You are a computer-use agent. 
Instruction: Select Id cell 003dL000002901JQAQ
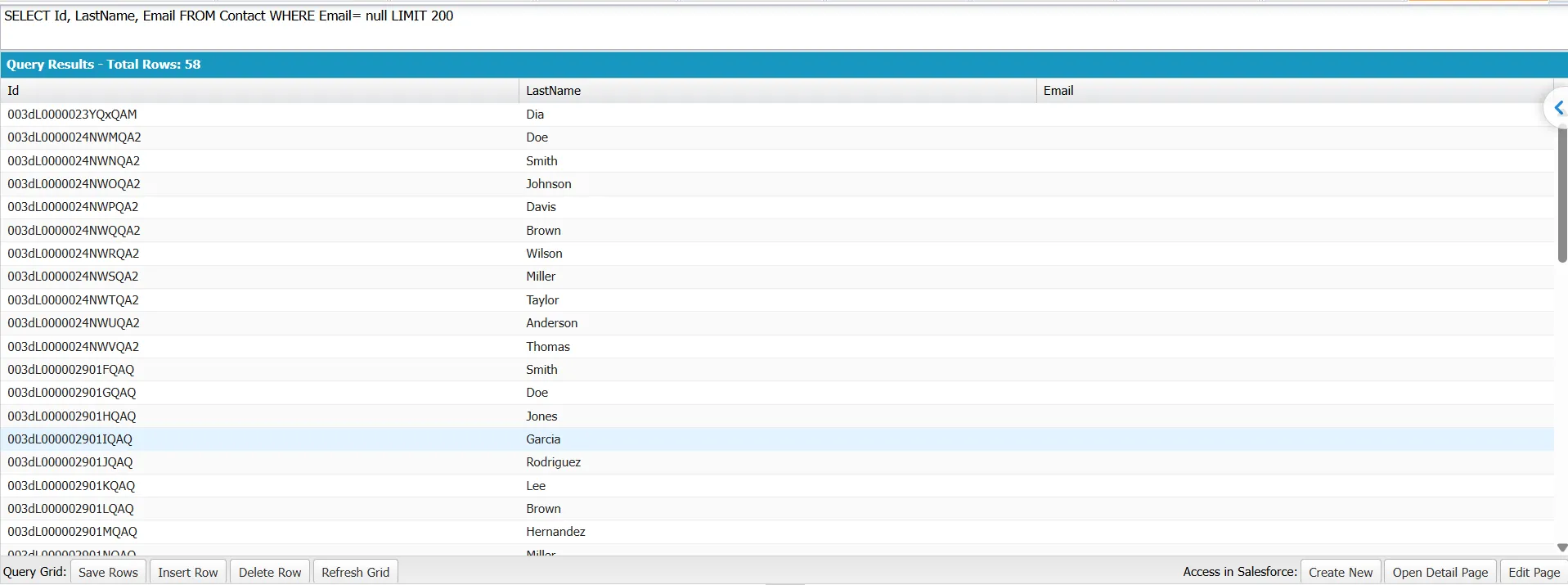point(259,462)
